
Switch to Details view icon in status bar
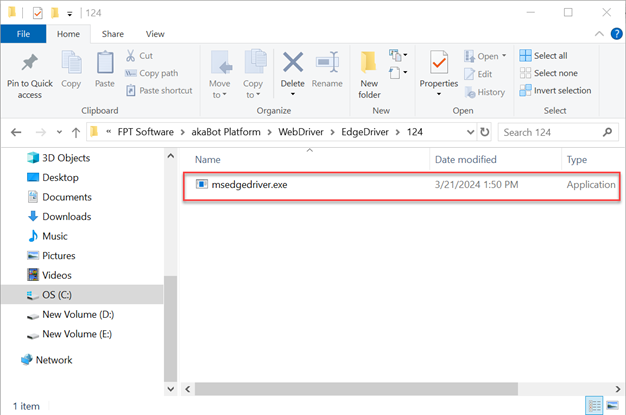pyautogui.click(x=594, y=406)
